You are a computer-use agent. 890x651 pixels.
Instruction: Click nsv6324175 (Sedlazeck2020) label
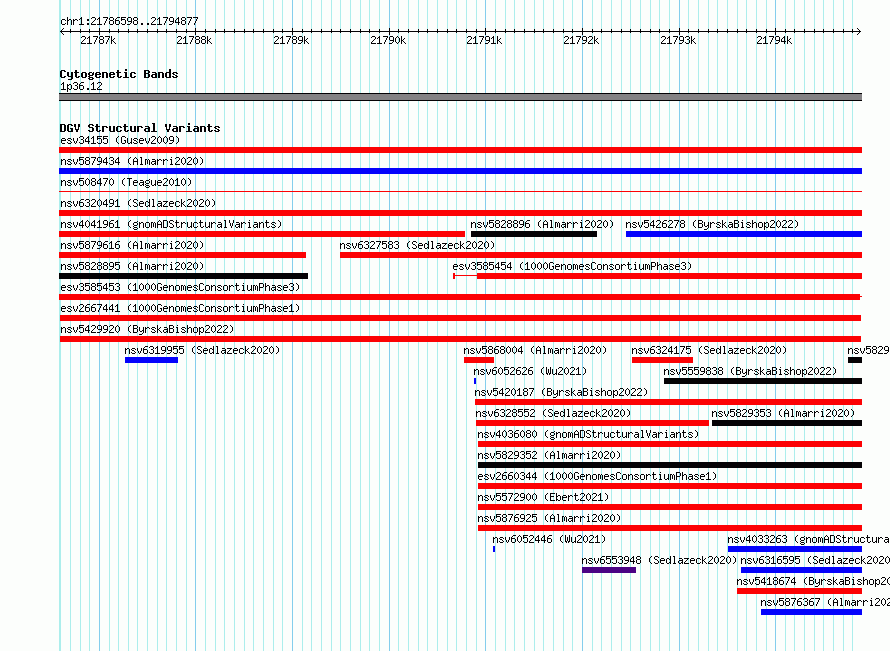click(709, 350)
